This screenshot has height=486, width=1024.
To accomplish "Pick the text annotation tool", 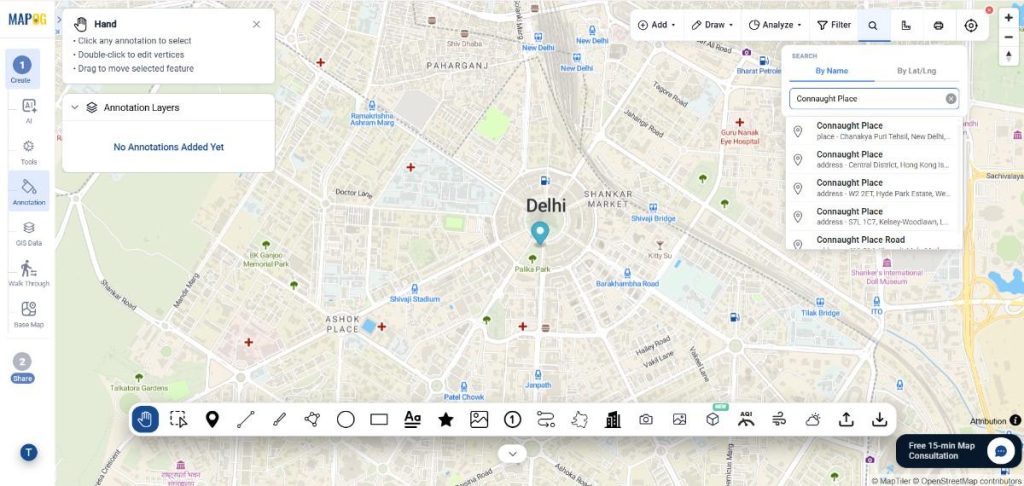I will [x=412, y=419].
